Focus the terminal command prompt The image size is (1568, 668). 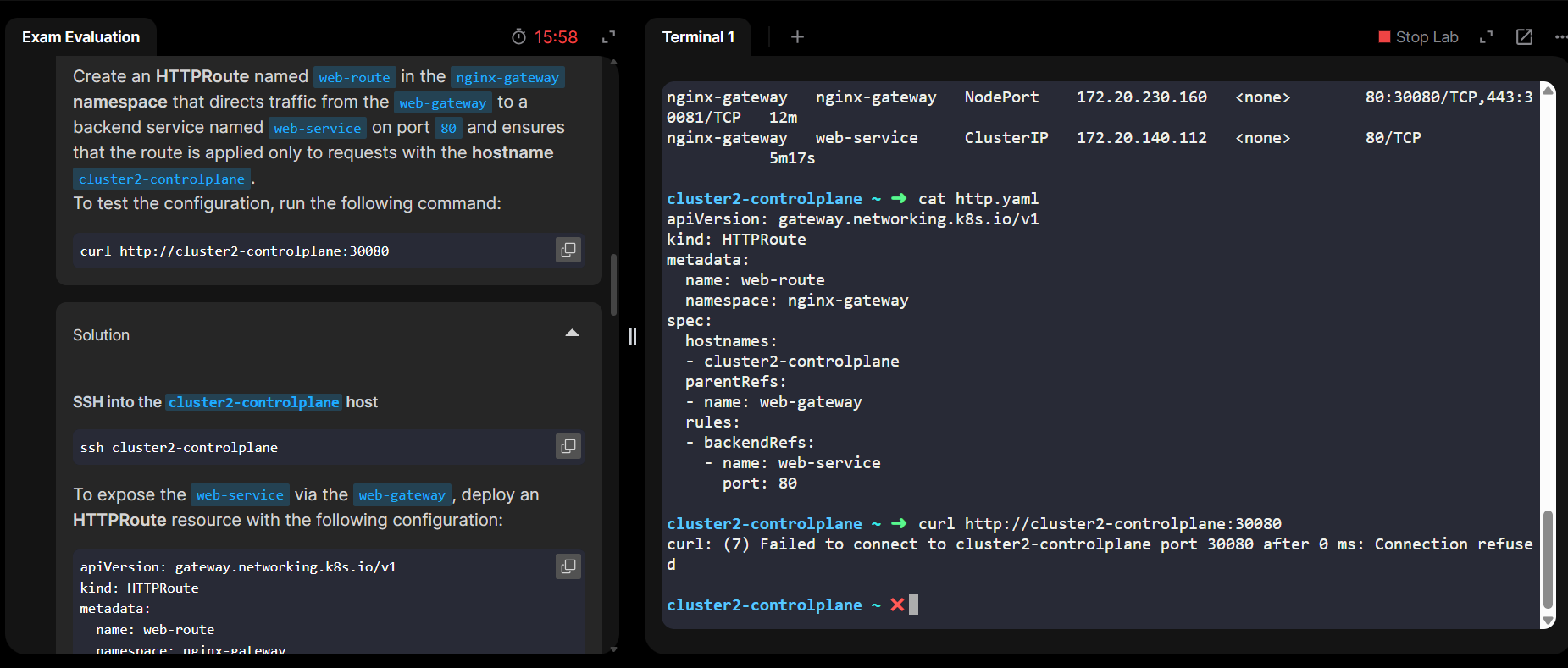[x=913, y=605]
